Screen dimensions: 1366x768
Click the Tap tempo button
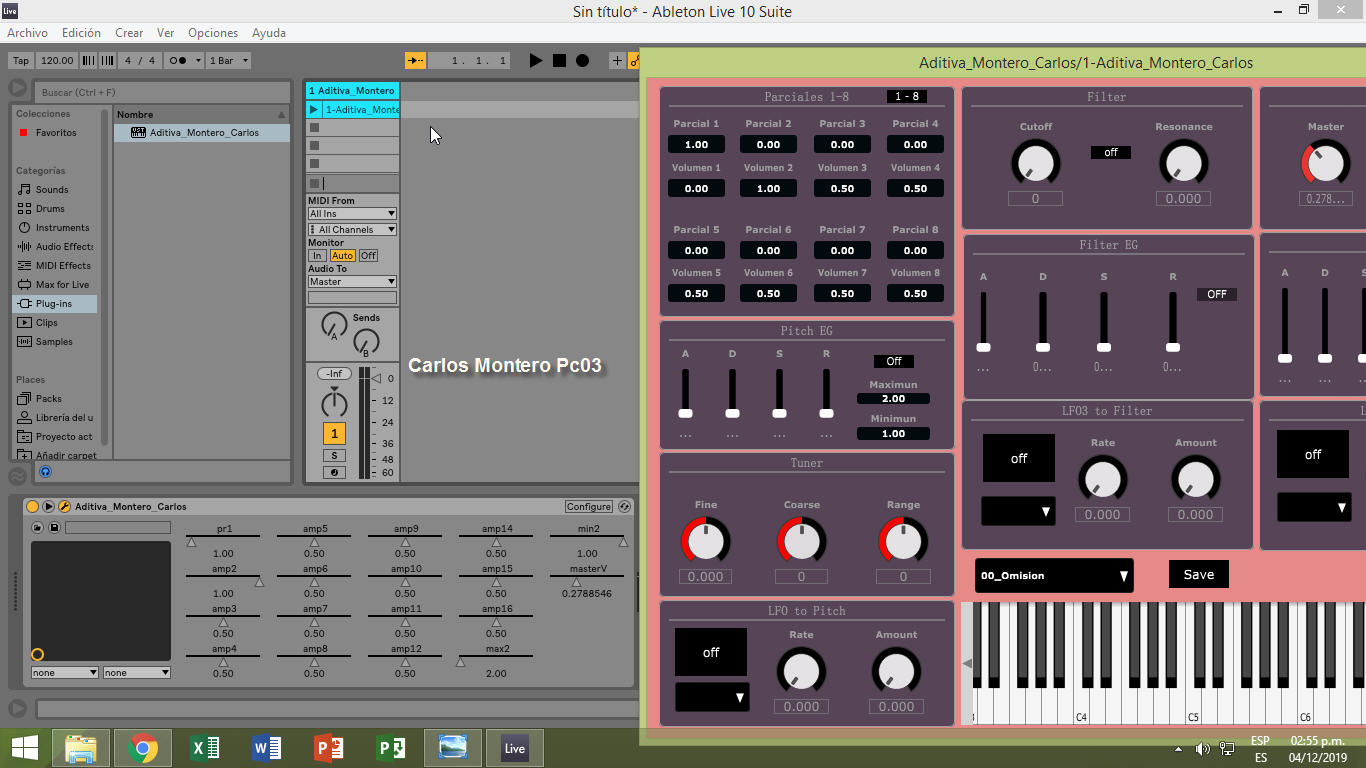click(x=20, y=61)
